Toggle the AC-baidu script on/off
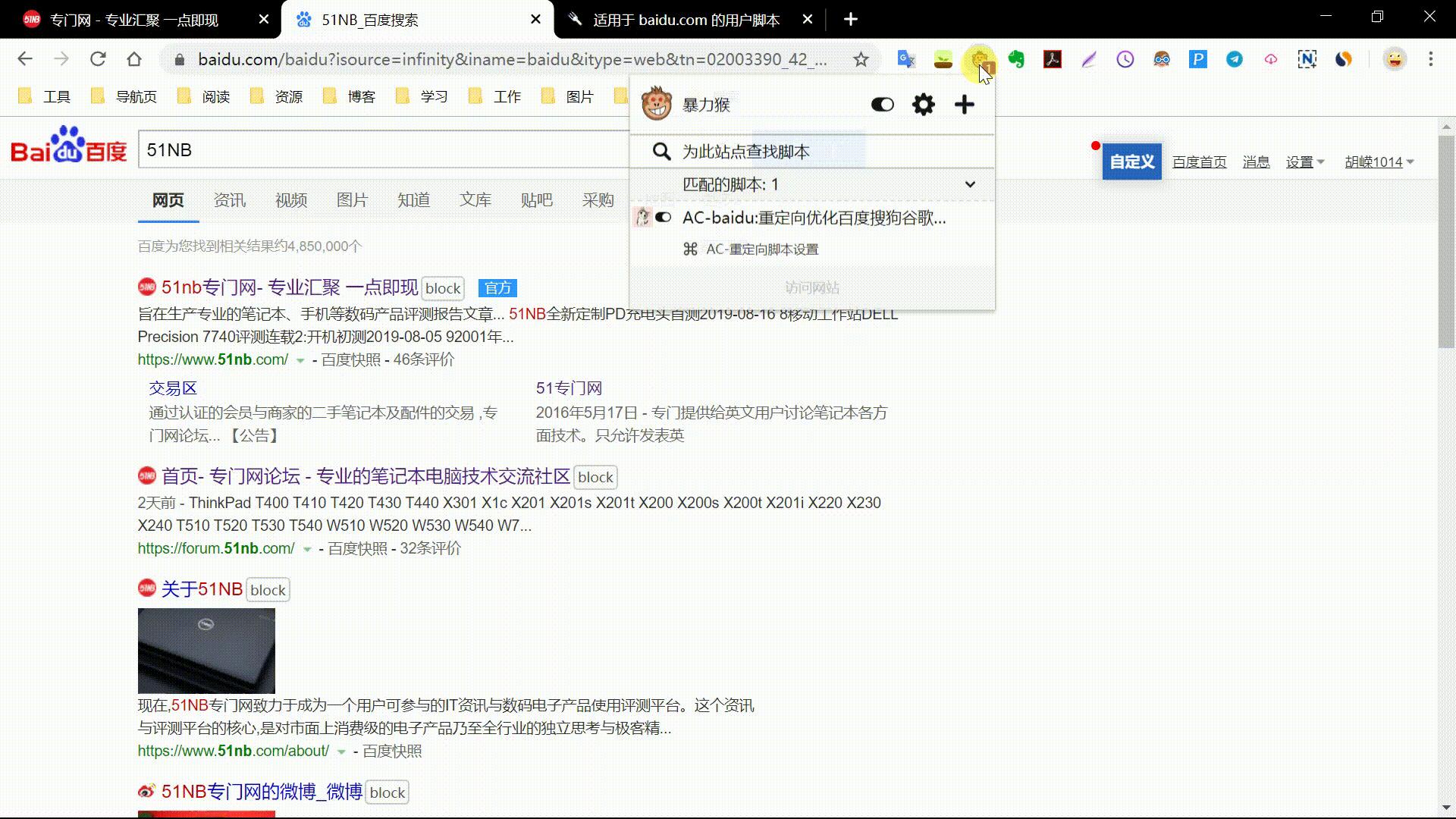This screenshot has width=1456, height=819. point(664,218)
